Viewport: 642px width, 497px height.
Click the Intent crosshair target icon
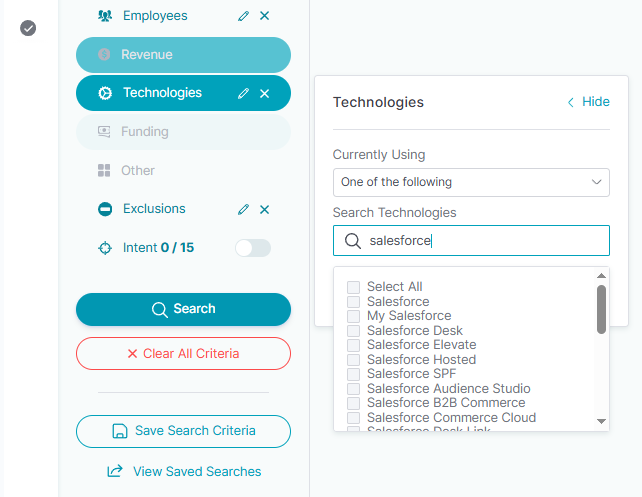click(105, 248)
